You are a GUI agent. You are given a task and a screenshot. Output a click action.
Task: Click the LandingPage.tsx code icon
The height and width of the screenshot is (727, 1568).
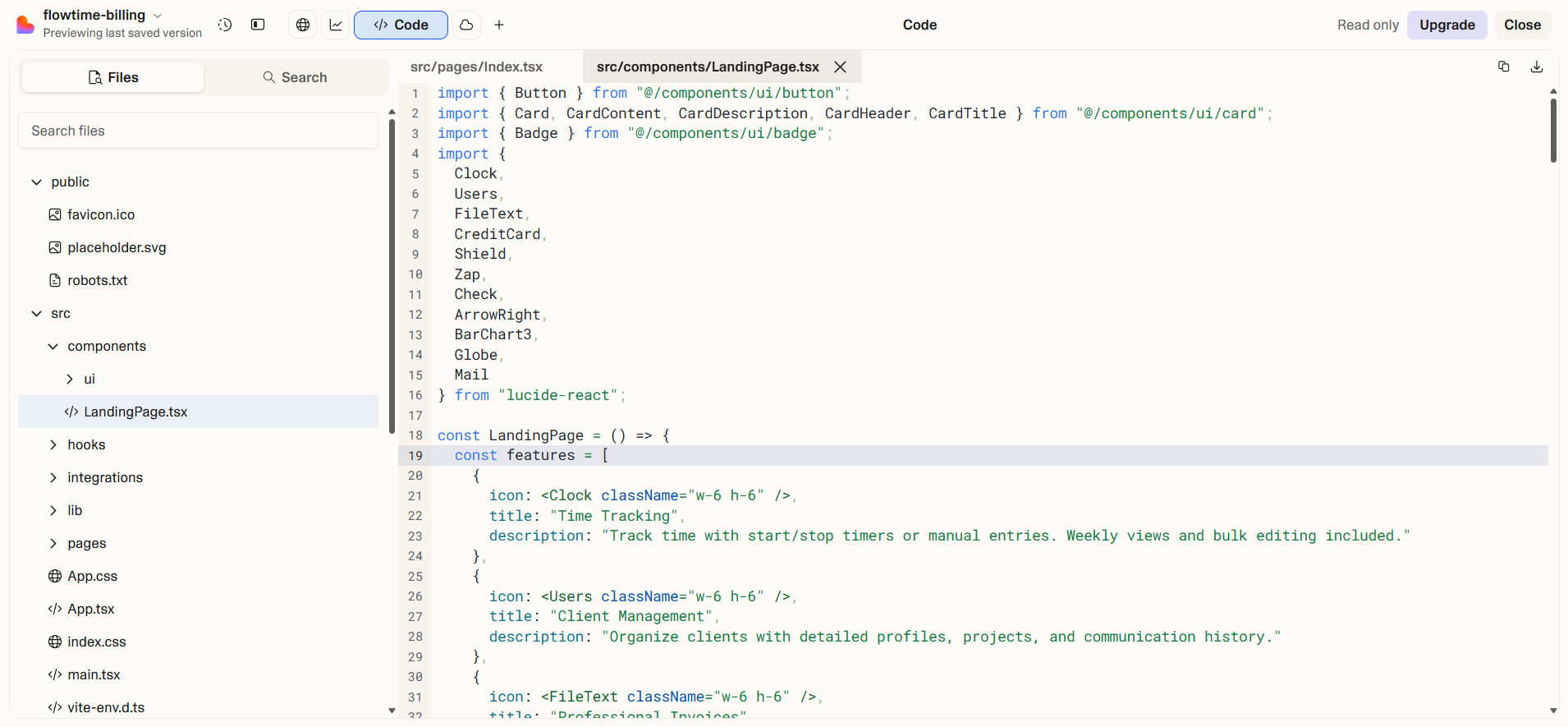pyautogui.click(x=71, y=412)
